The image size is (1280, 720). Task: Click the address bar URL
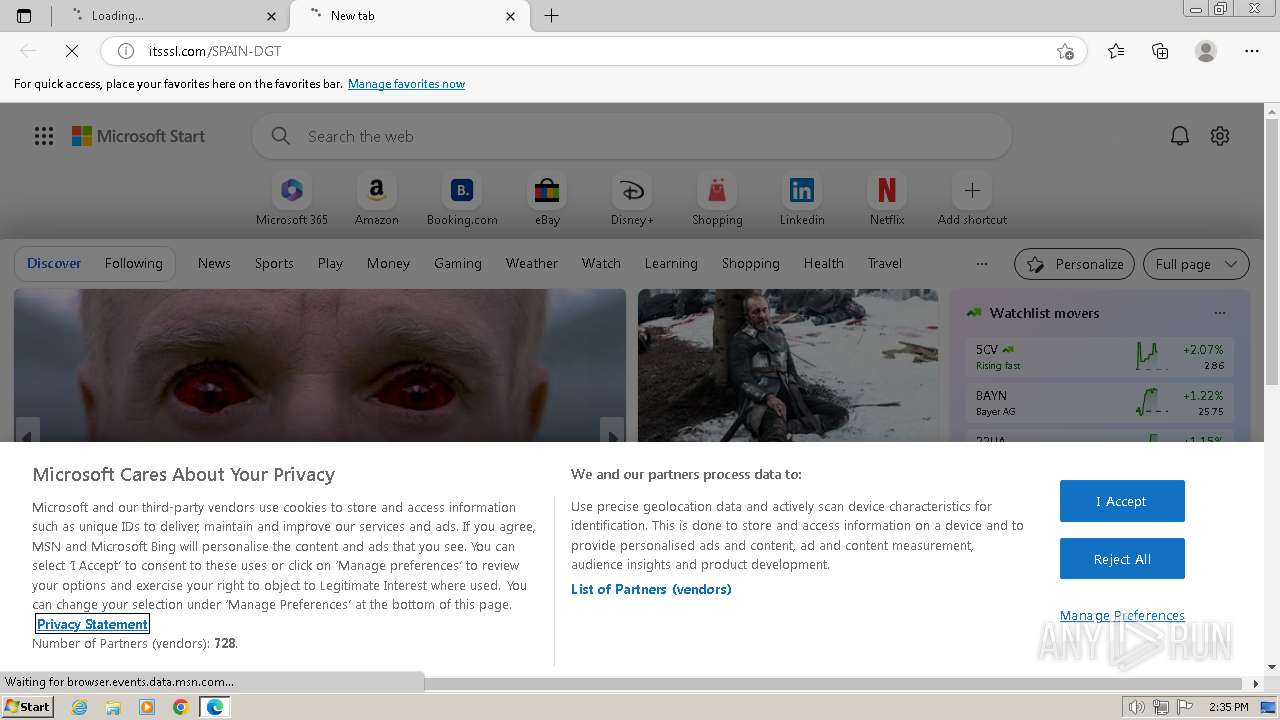215,51
